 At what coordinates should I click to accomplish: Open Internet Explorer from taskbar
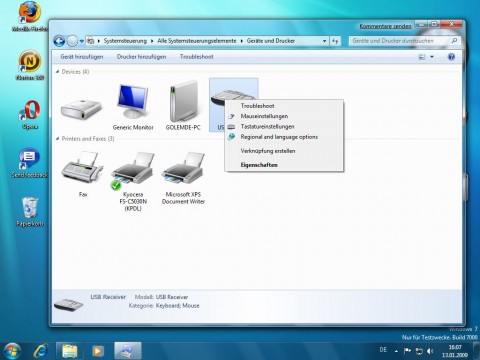pyautogui.click(x=41, y=351)
